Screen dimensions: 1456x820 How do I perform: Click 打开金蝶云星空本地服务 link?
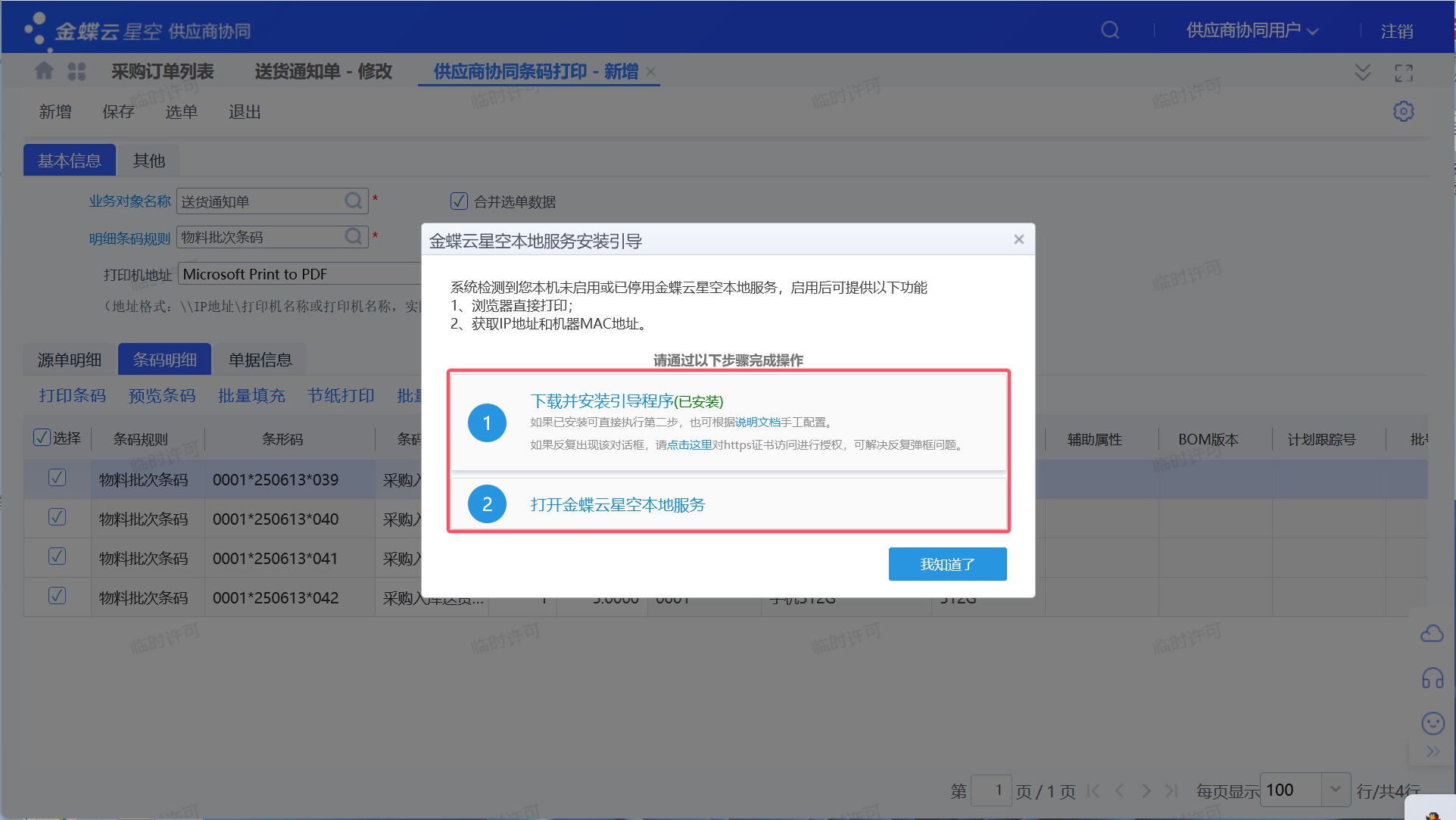pyautogui.click(x=617, y=504)
